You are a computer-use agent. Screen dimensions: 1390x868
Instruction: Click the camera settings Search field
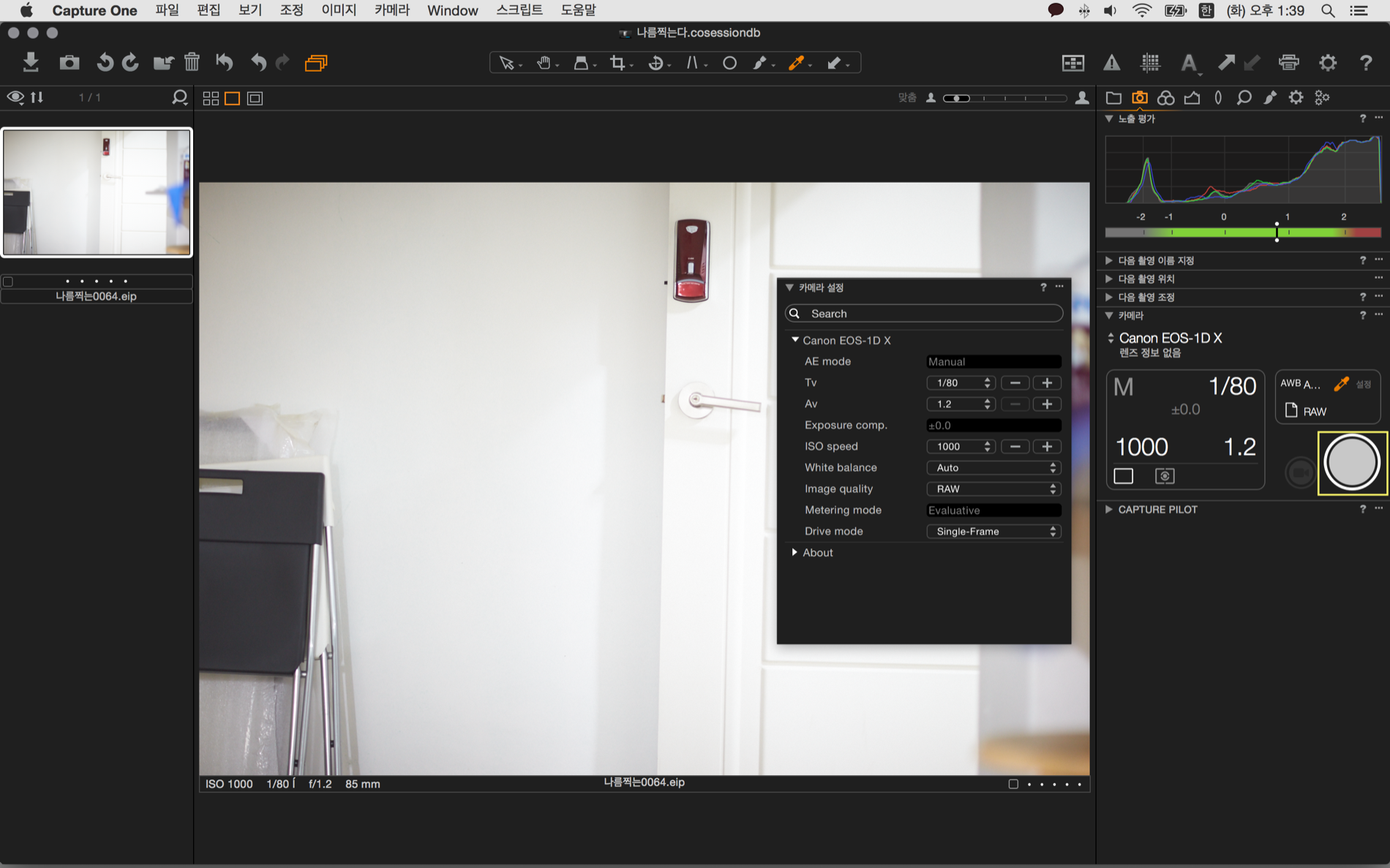click(x=923, y=314)
